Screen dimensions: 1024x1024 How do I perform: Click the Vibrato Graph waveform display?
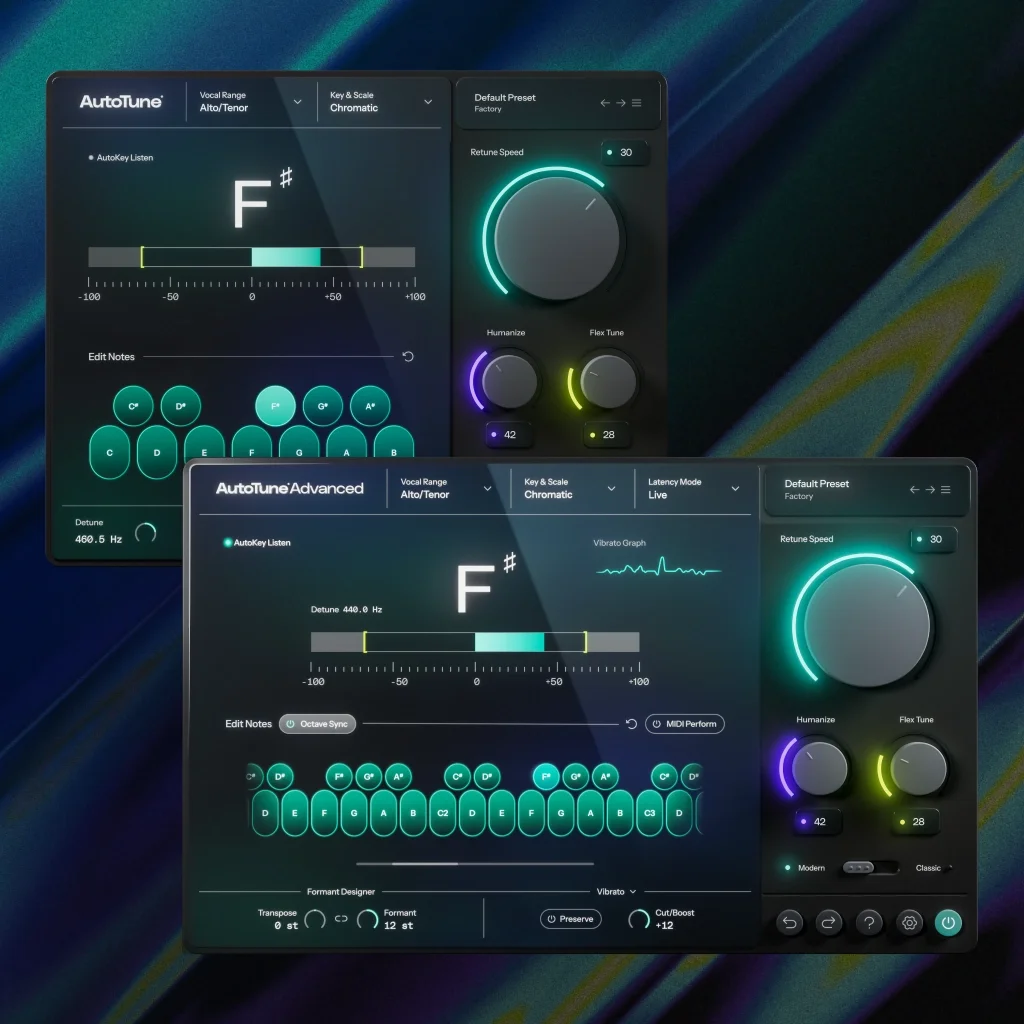point(659,568)
